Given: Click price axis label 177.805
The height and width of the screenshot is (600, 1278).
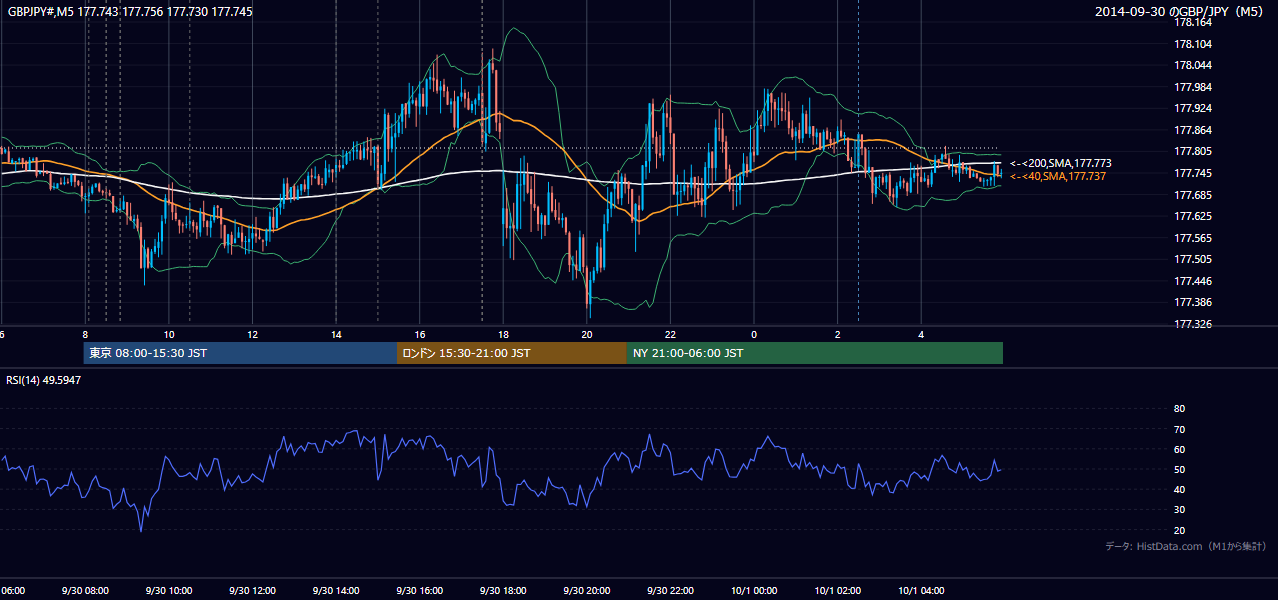Looking at the screenshot, I should click(x=1193, y=152).
